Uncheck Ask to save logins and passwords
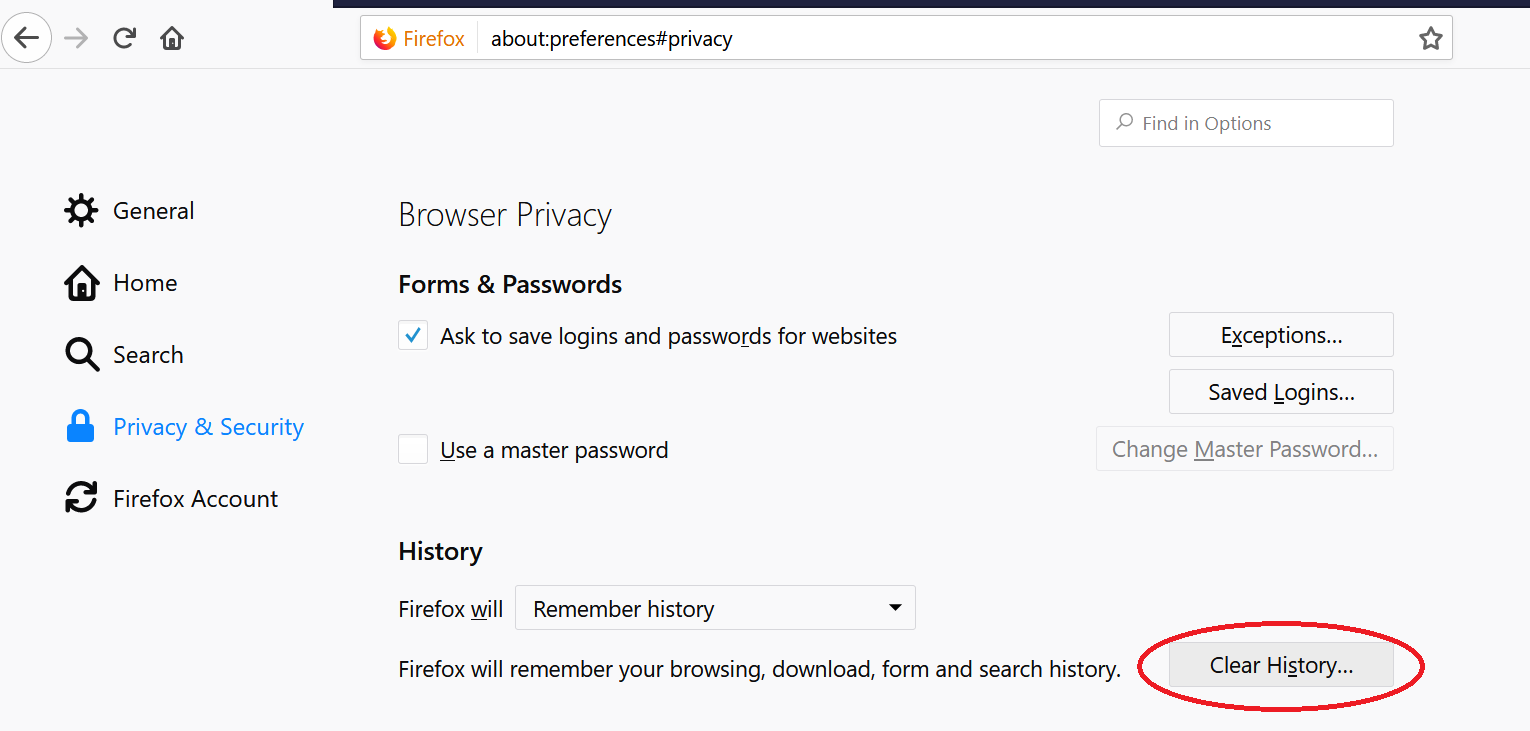1530x731 pixels. tap(413, 336)
